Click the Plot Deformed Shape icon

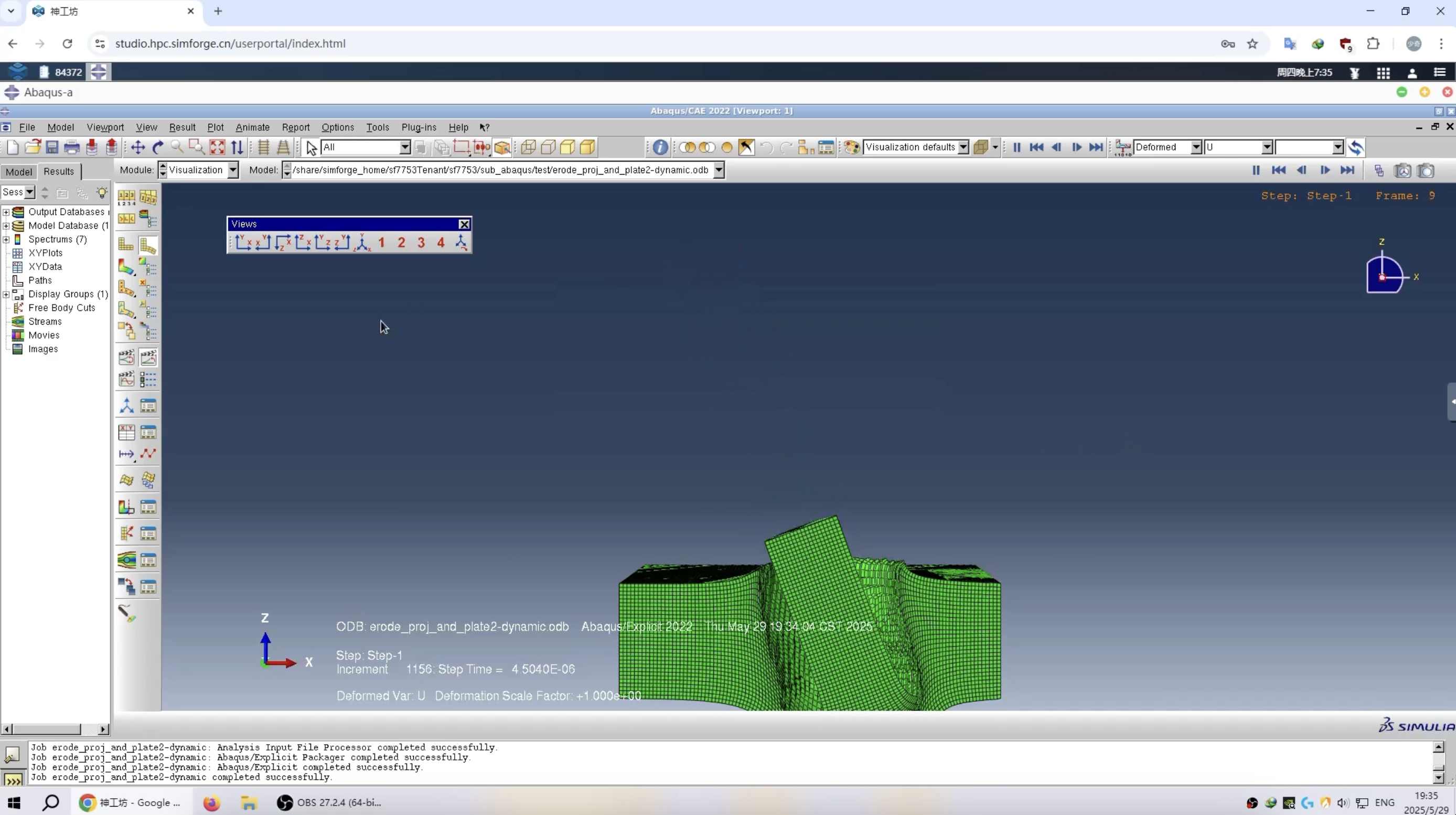click(148, 245)
